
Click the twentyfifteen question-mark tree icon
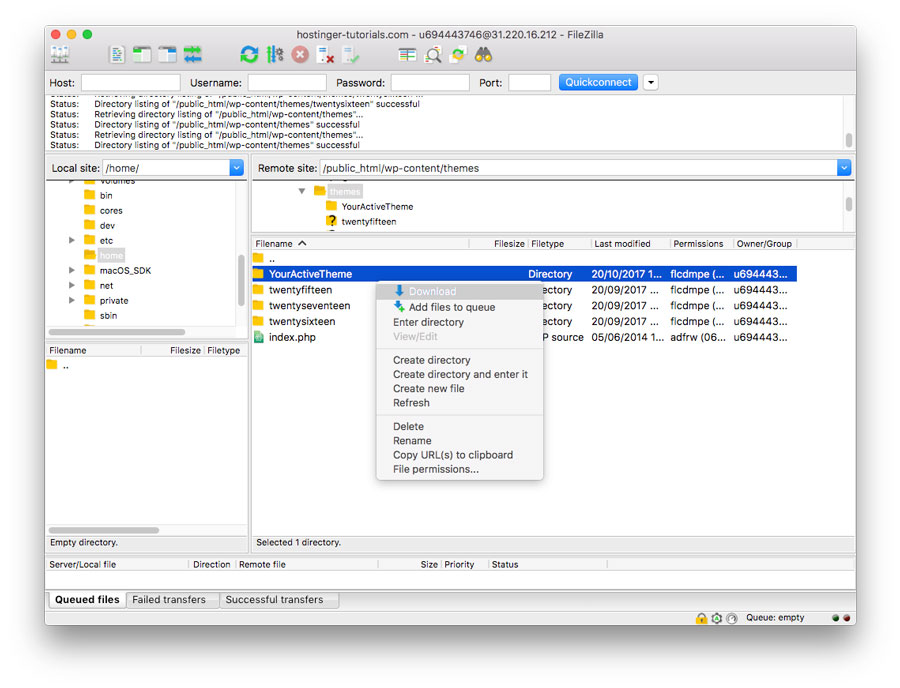click(331, 221)
